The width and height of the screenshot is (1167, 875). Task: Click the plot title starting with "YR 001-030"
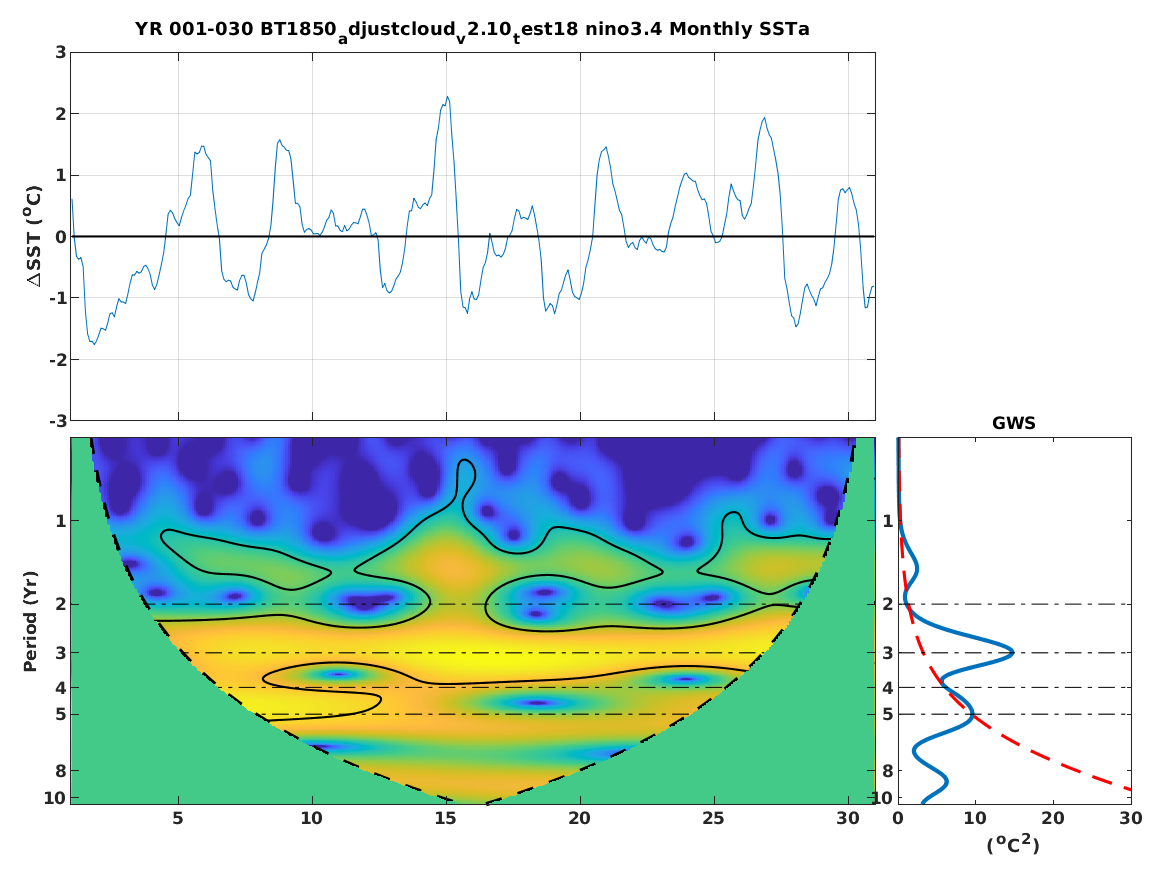[x=472, y=31]
